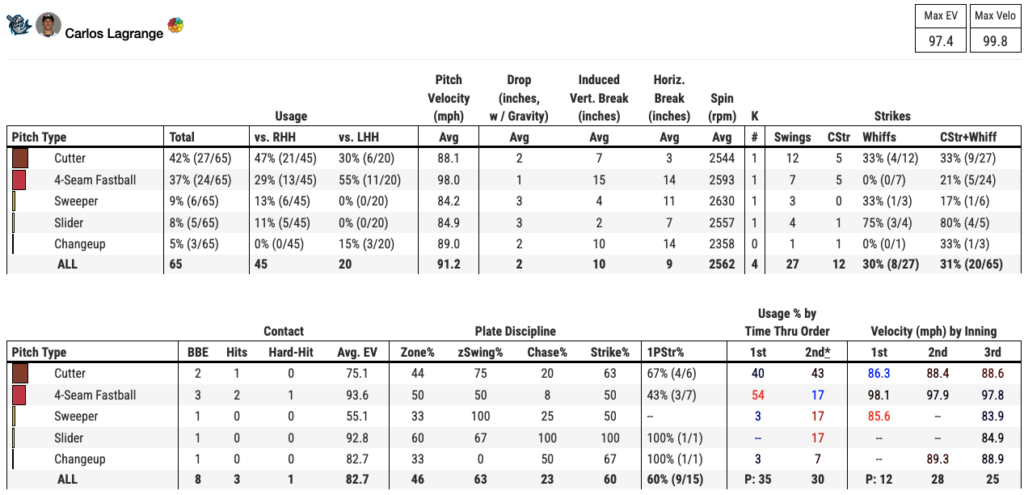
Task: Click the Hard-Hit column header
Action: point(290,353)
